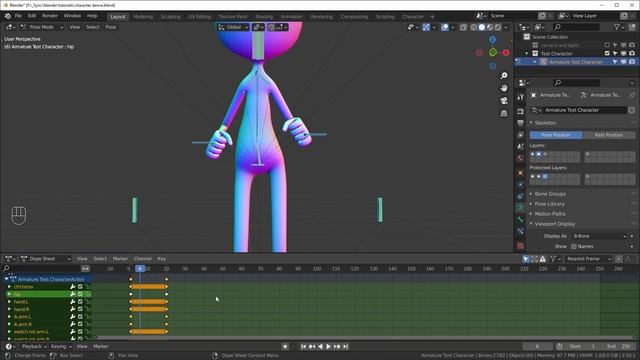Jump to the last frame
Image resolution: width=640 pixels, height=360 pixels.
[345, 347]
